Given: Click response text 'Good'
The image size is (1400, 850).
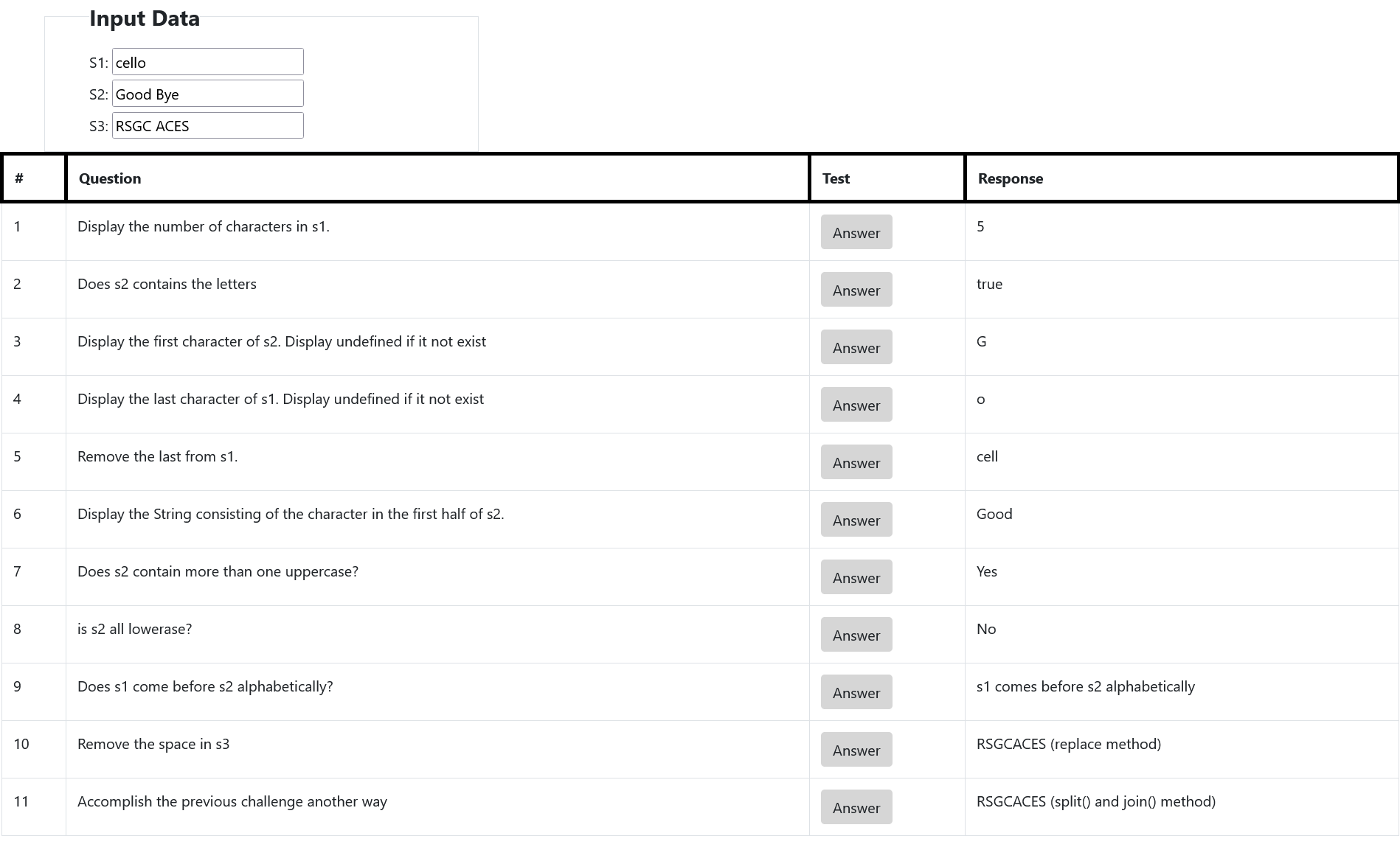Looking at the screenshot, I should (994, 514).
